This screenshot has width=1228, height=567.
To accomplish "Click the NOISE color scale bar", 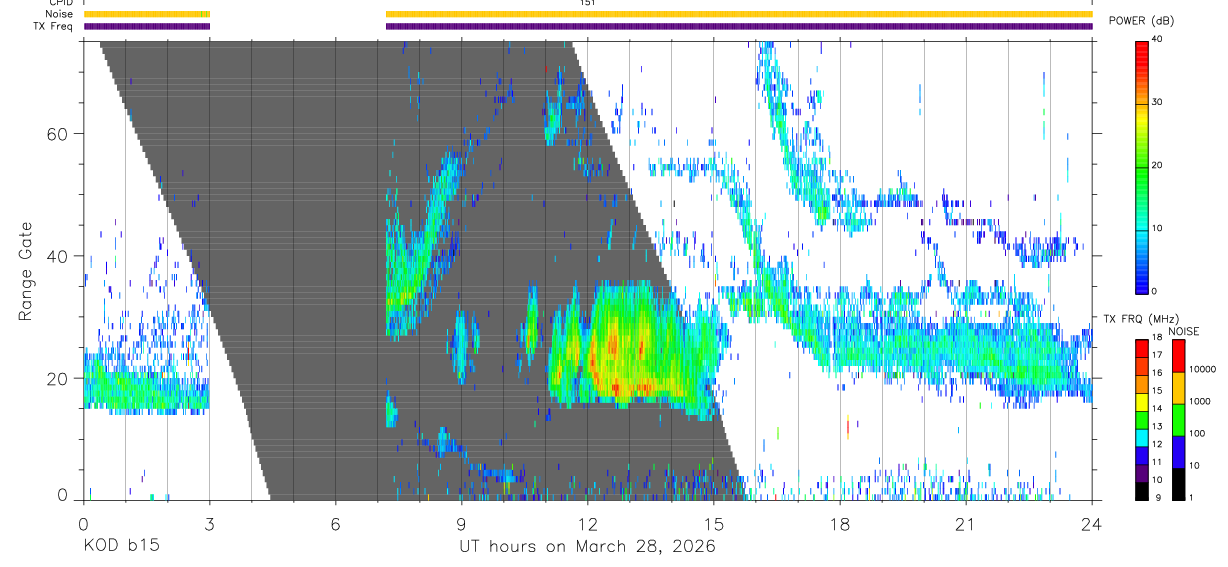I will point(1179,420).
